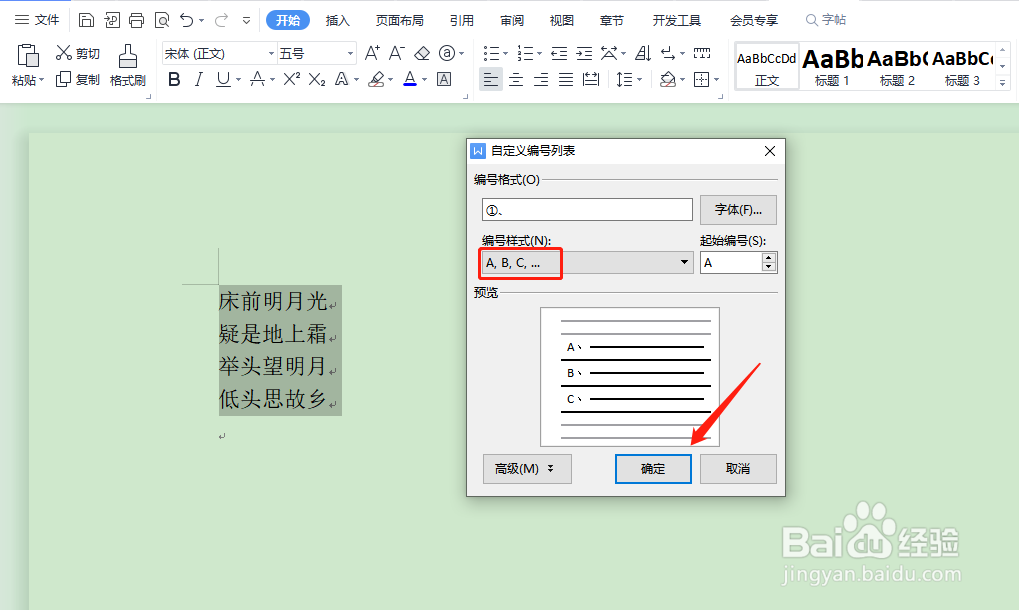
Task: Click the Undo icon
Action: [x=188, y=19]
